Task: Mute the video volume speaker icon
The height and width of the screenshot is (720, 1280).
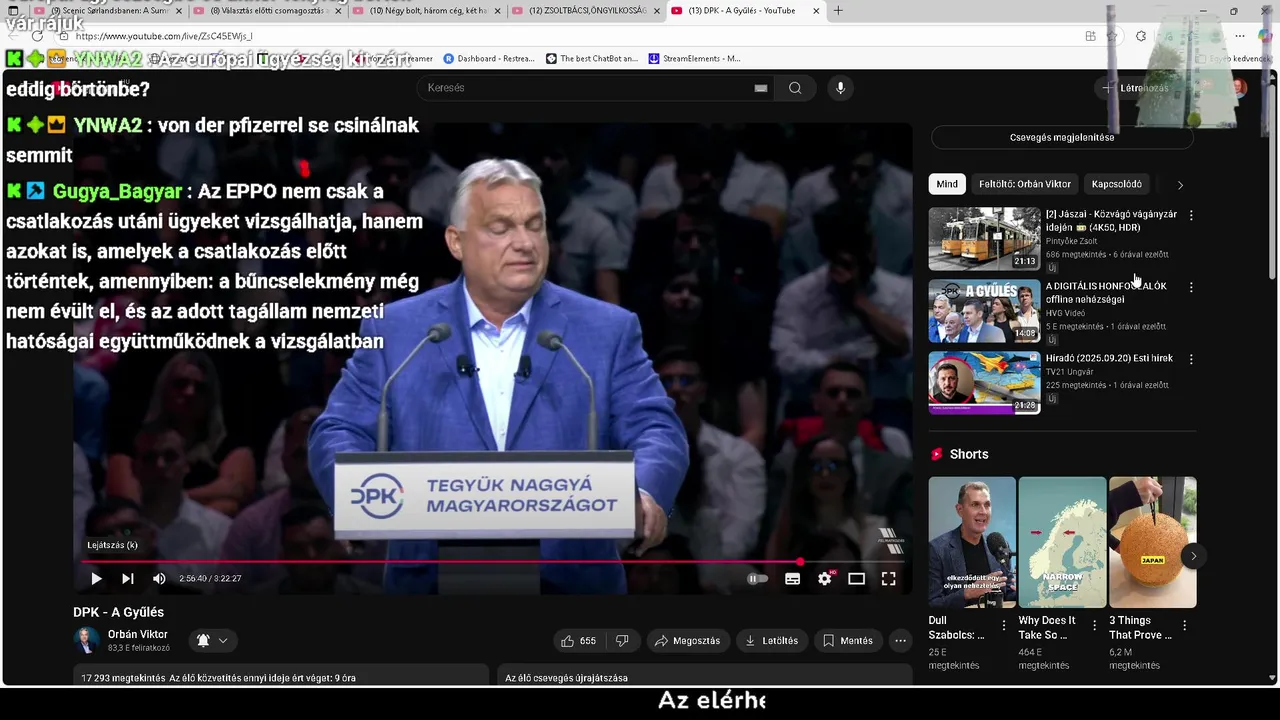Action: 159,578
